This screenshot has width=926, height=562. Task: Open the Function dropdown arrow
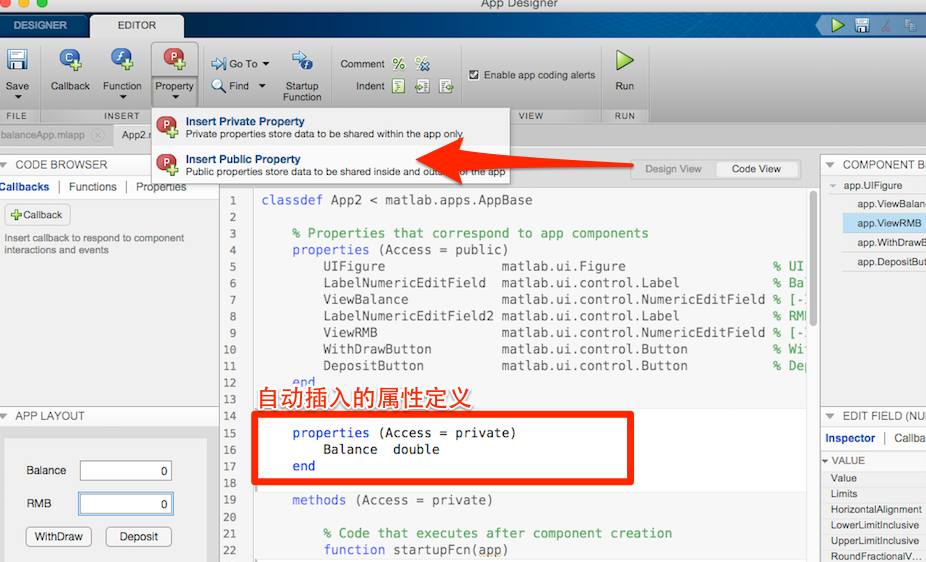pos(123,97)
